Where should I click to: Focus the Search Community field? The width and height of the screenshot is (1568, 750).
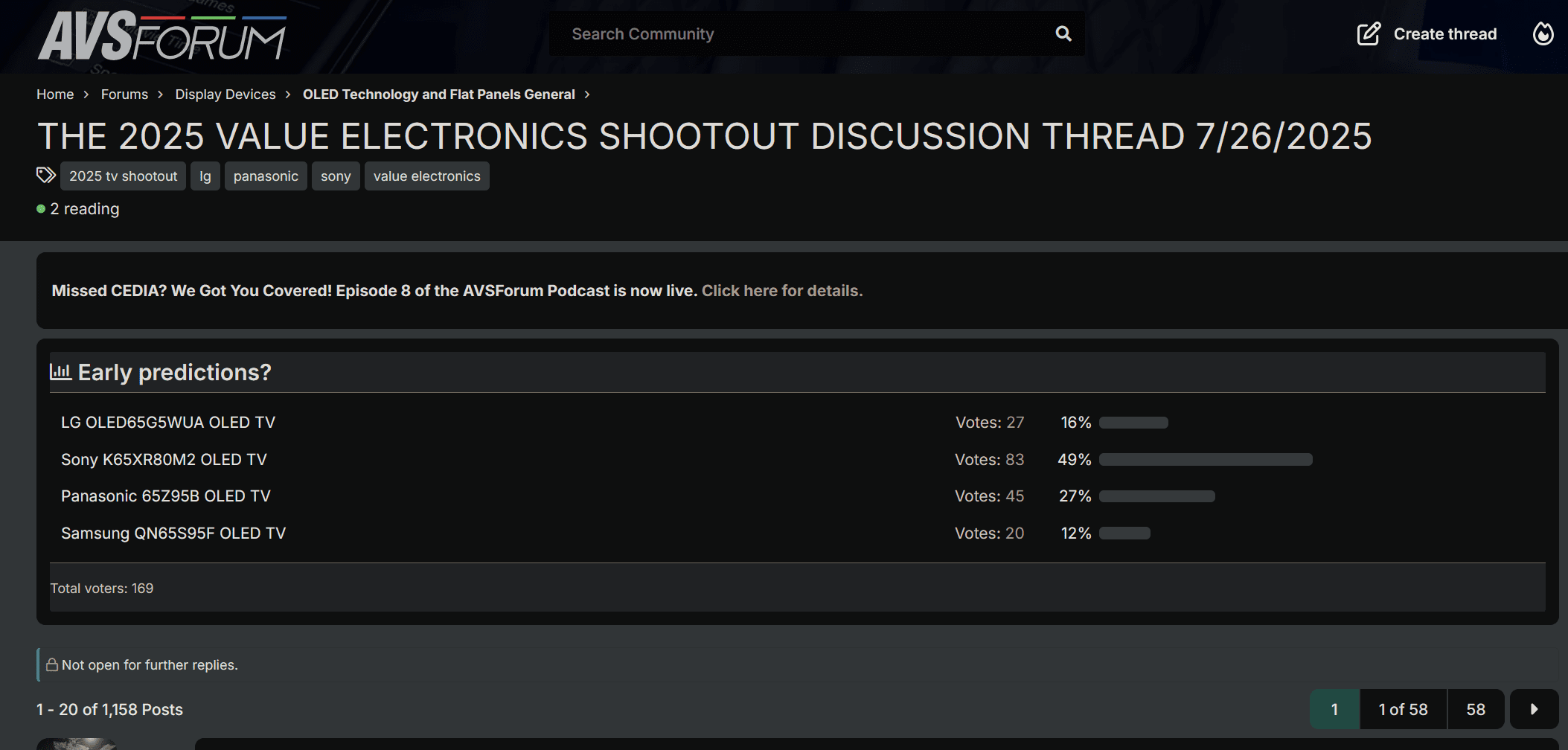point(816,33)
